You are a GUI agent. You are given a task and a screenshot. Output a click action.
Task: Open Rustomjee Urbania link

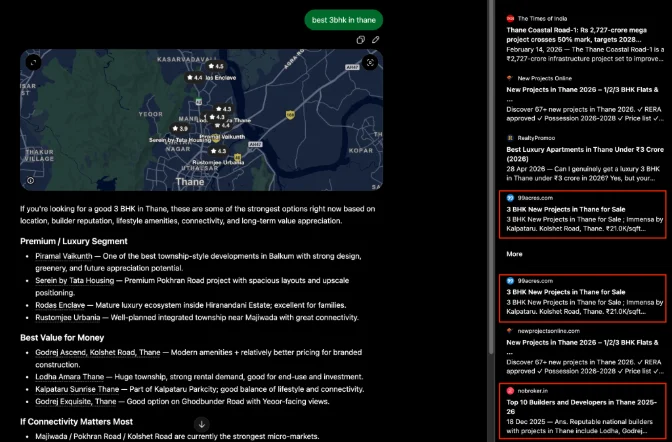(x=68, y=318)
